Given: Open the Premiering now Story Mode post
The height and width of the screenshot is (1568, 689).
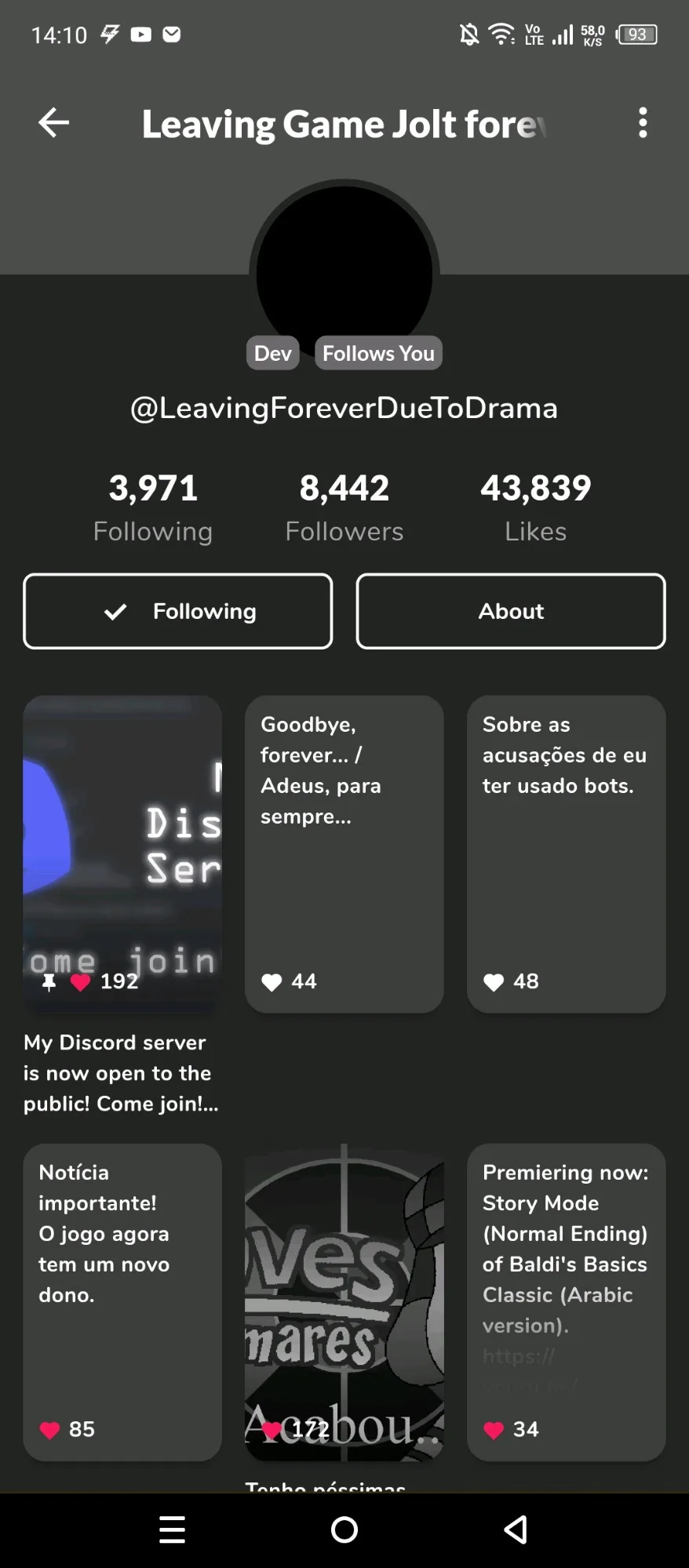Looking at the screenshot, I should pos(566,1302).
